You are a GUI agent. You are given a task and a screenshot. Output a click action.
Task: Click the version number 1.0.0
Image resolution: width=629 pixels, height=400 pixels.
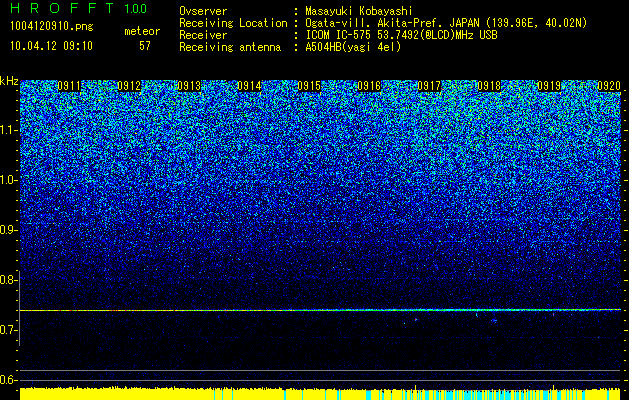click(x=135, y=8)
